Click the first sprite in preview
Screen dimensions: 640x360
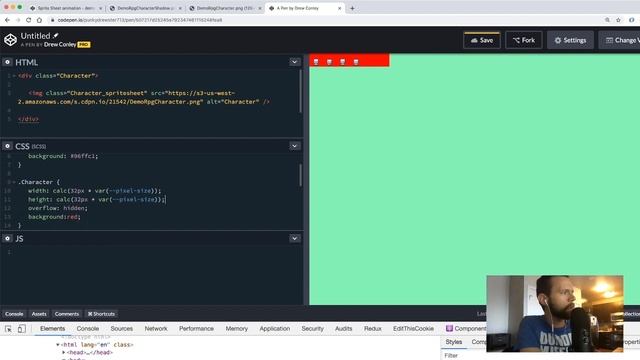pyautogui.click(x=316, y=62)
